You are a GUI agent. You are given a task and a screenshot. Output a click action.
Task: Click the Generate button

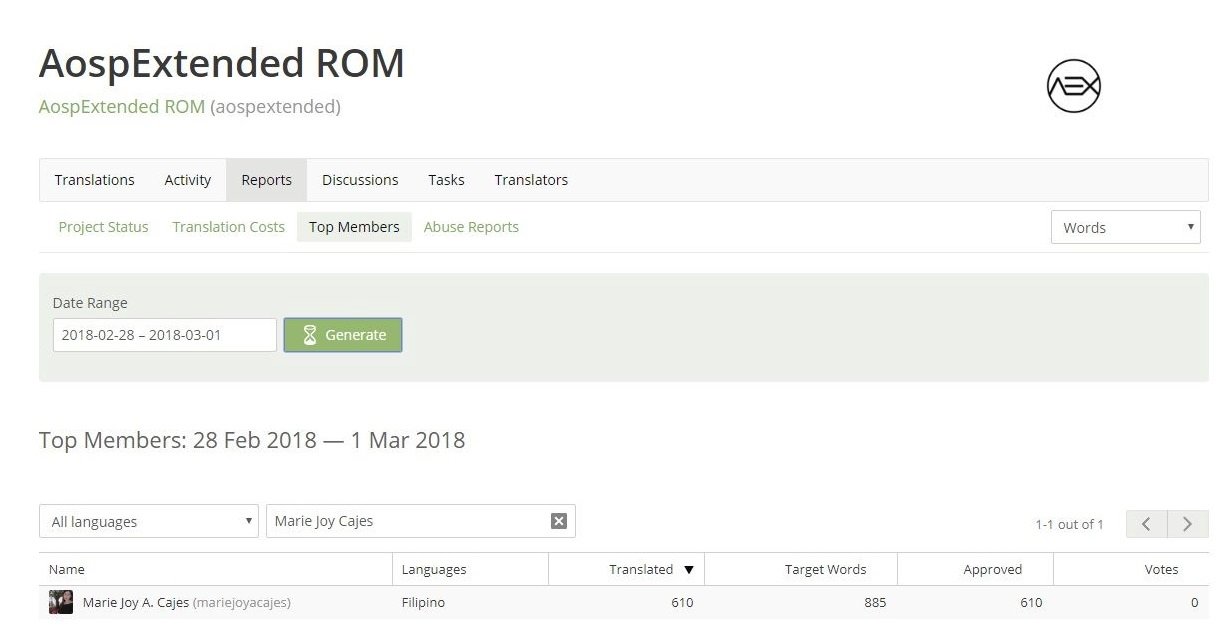click(343, 335)
